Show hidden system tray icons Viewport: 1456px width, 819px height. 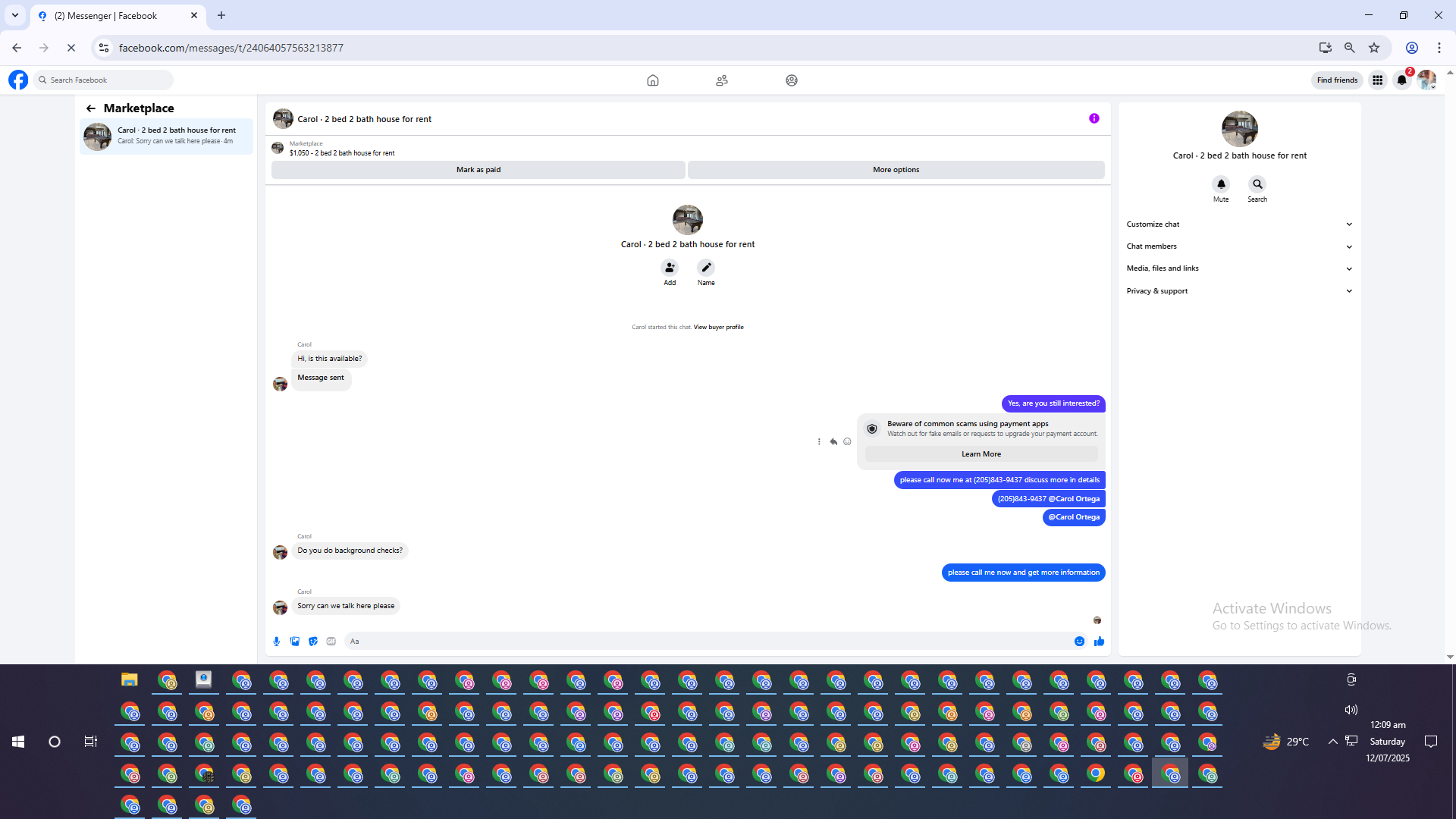pyautogui.click(x=1332, y=742)
